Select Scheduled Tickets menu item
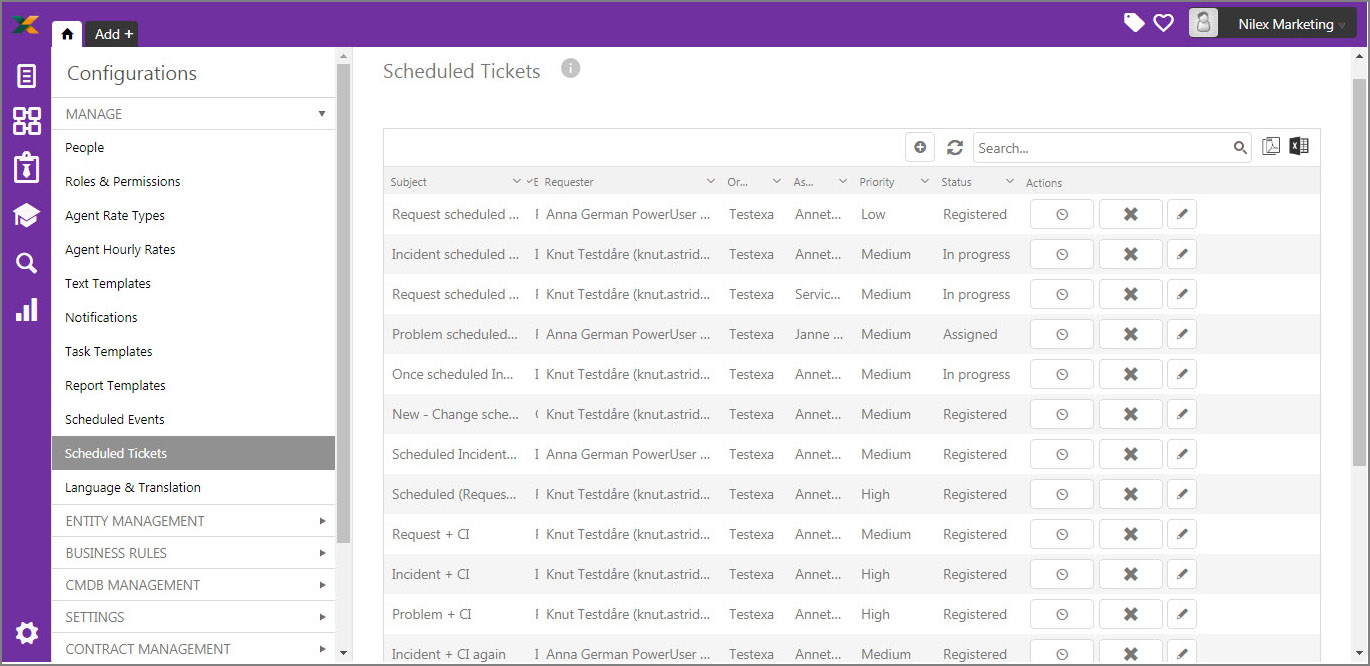Viewport: 1370px width, 666px height. pyautogui.click(x=193, y=453)
